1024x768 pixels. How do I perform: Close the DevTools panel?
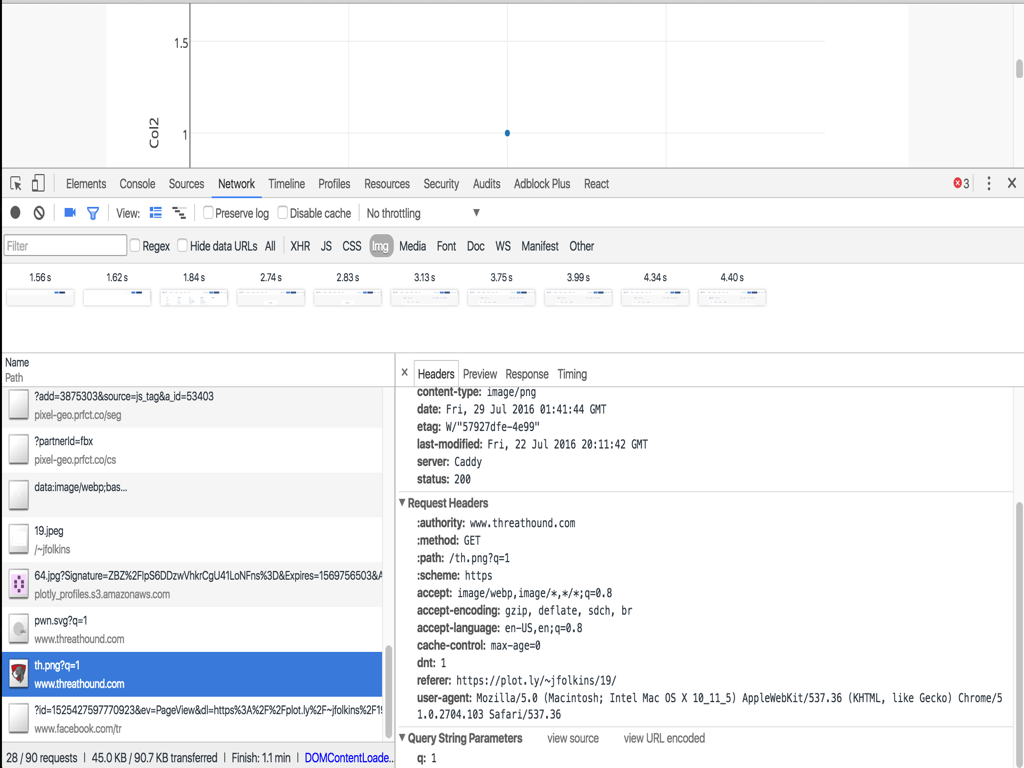(x=1012, y=184)
